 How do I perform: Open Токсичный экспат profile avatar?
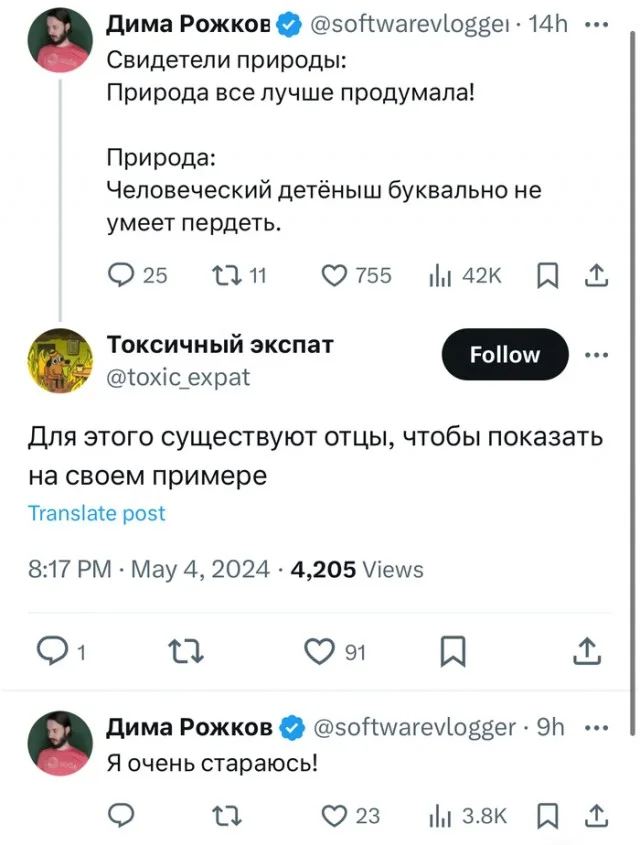click(x=61, y=361)
